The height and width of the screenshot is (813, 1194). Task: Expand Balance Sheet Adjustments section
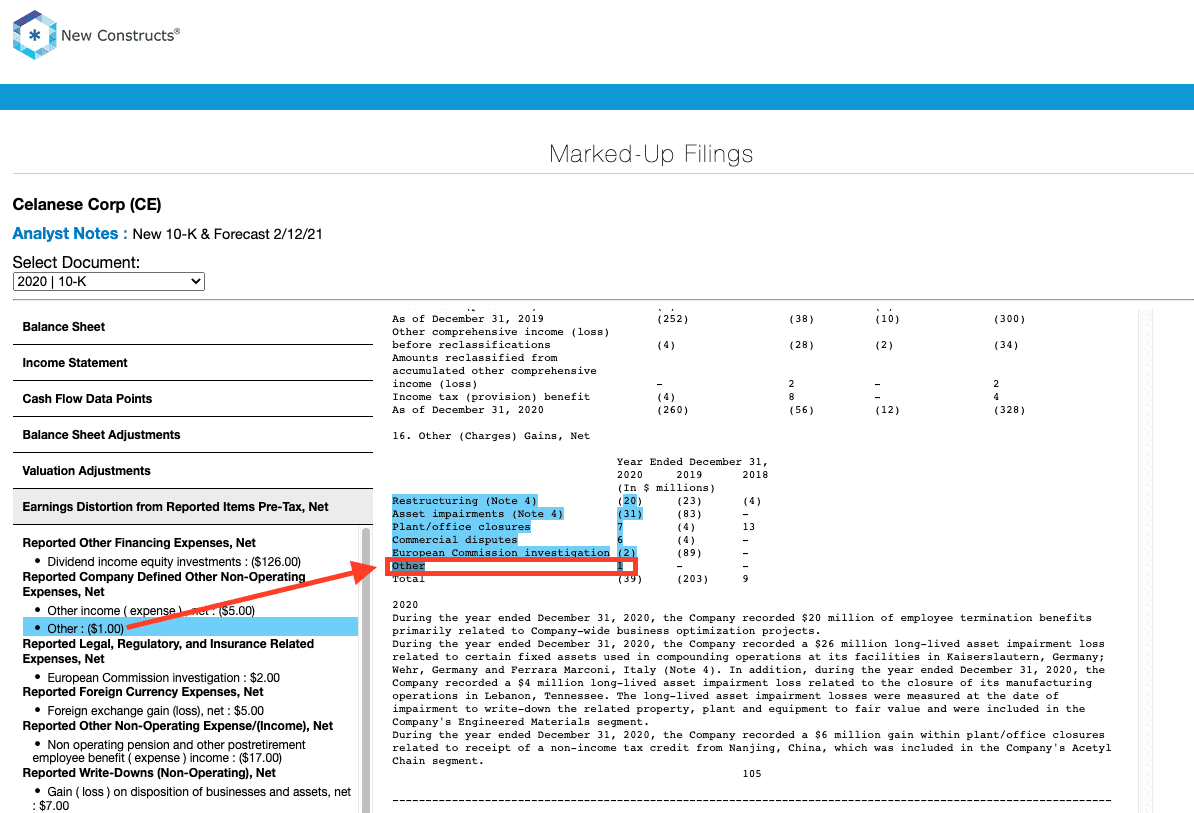coord(193,435)
